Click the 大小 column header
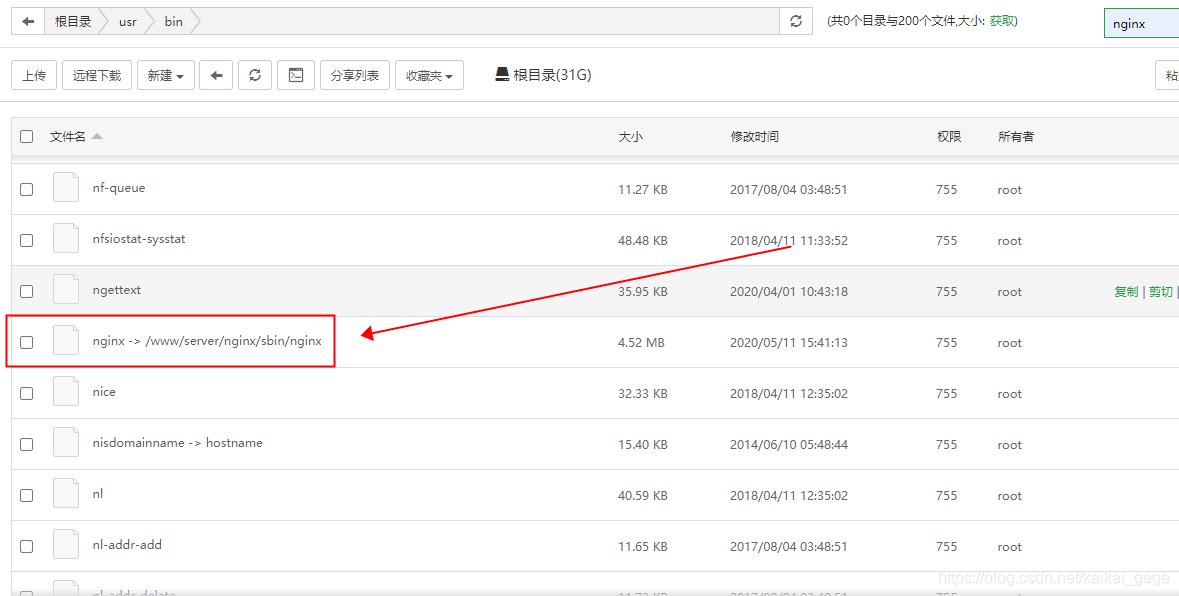This screenshot has height=596, width=1179. pos(630,137)
